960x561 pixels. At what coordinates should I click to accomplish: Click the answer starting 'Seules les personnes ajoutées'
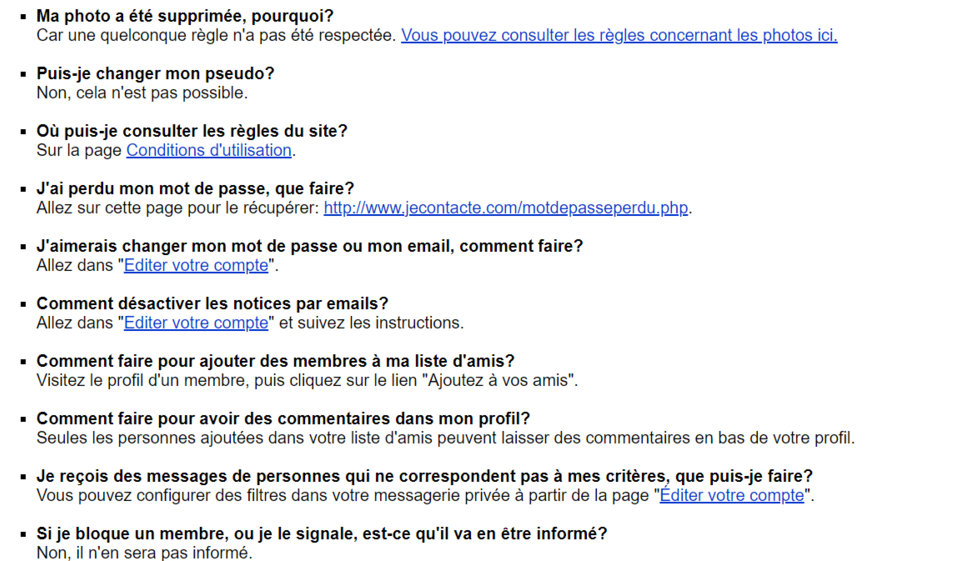[445, 438]
